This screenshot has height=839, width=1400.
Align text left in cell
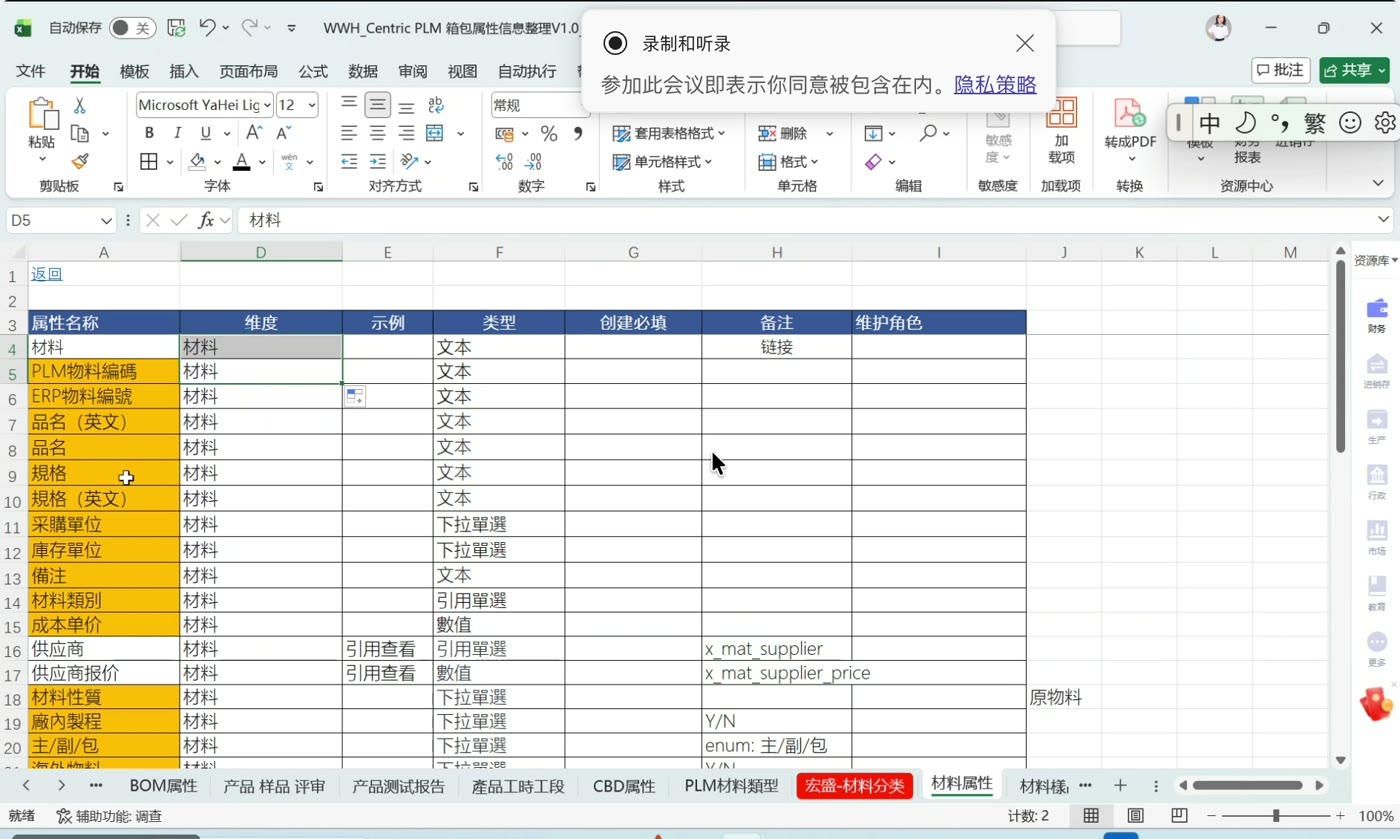349,133
